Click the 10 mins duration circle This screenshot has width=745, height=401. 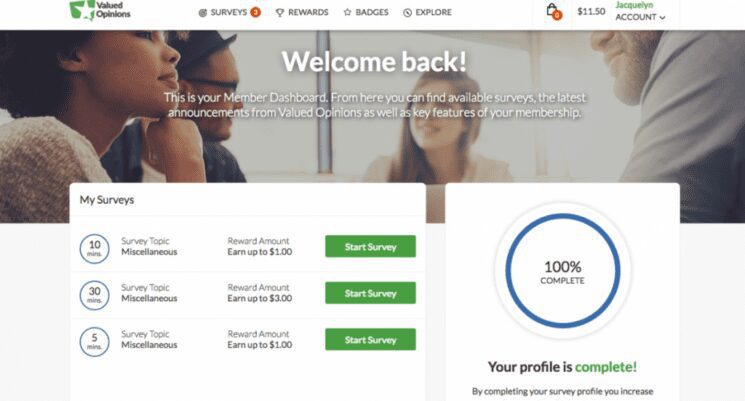tap(95, 248)
